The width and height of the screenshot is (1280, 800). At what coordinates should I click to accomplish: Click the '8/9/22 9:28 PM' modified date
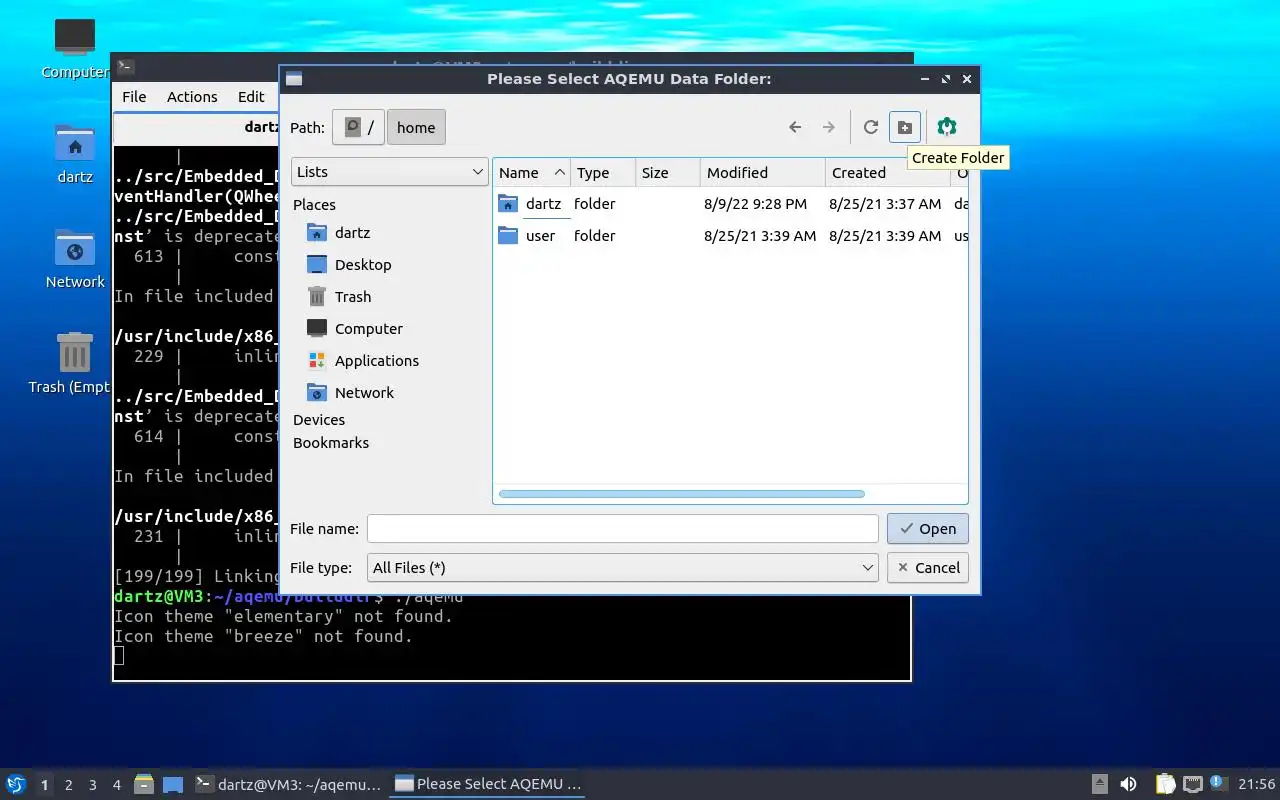[x=755, y=204]
